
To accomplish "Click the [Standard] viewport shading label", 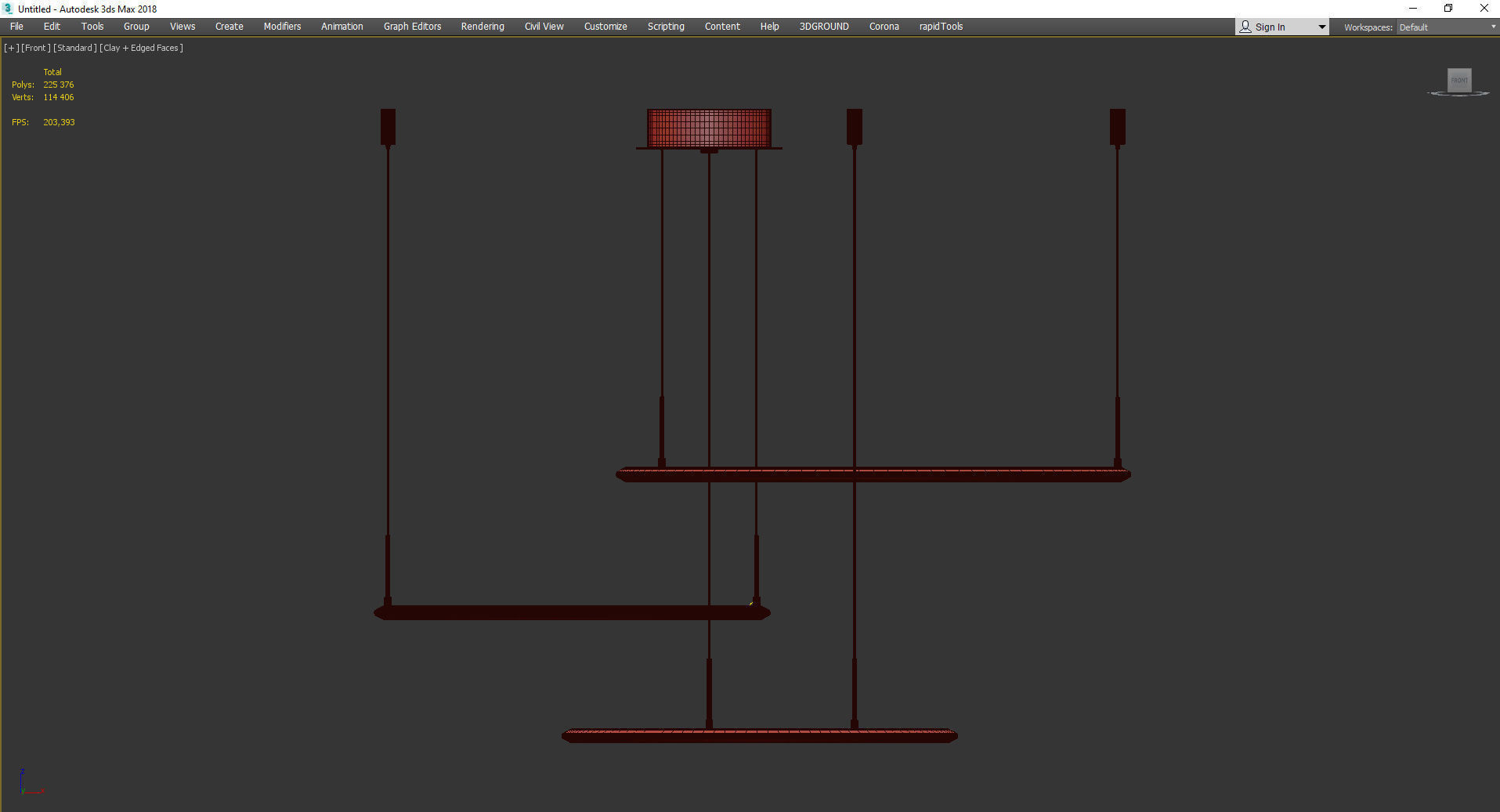I will (x=75, y=48).
